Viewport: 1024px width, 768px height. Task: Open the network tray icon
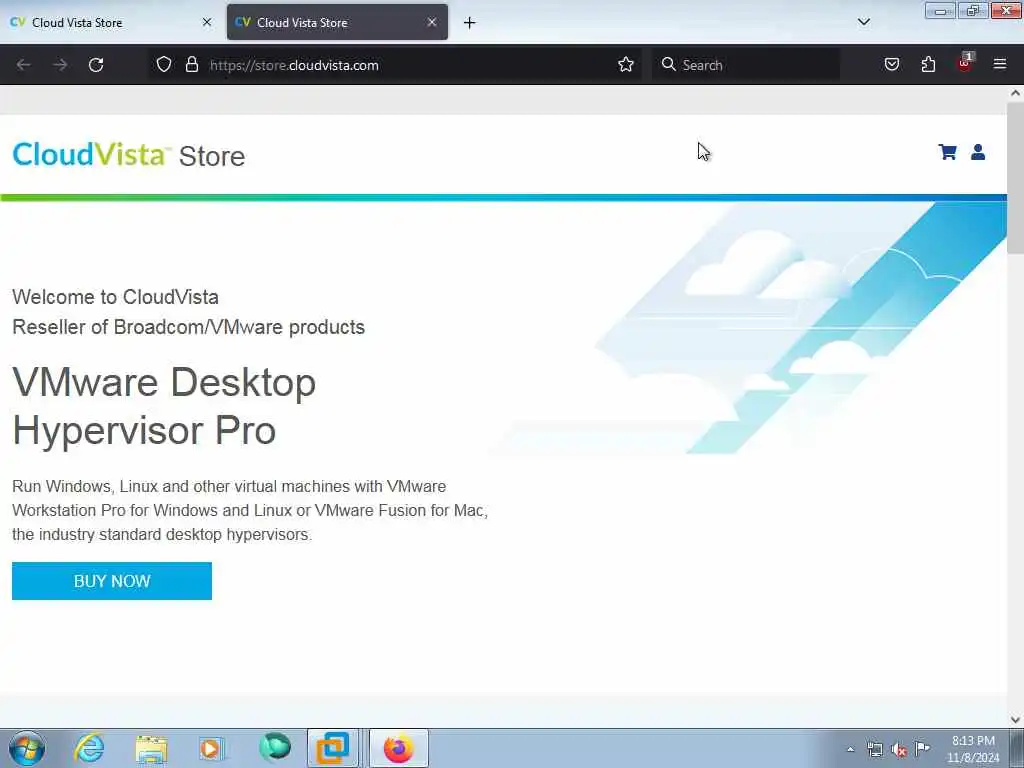point(874,749)
